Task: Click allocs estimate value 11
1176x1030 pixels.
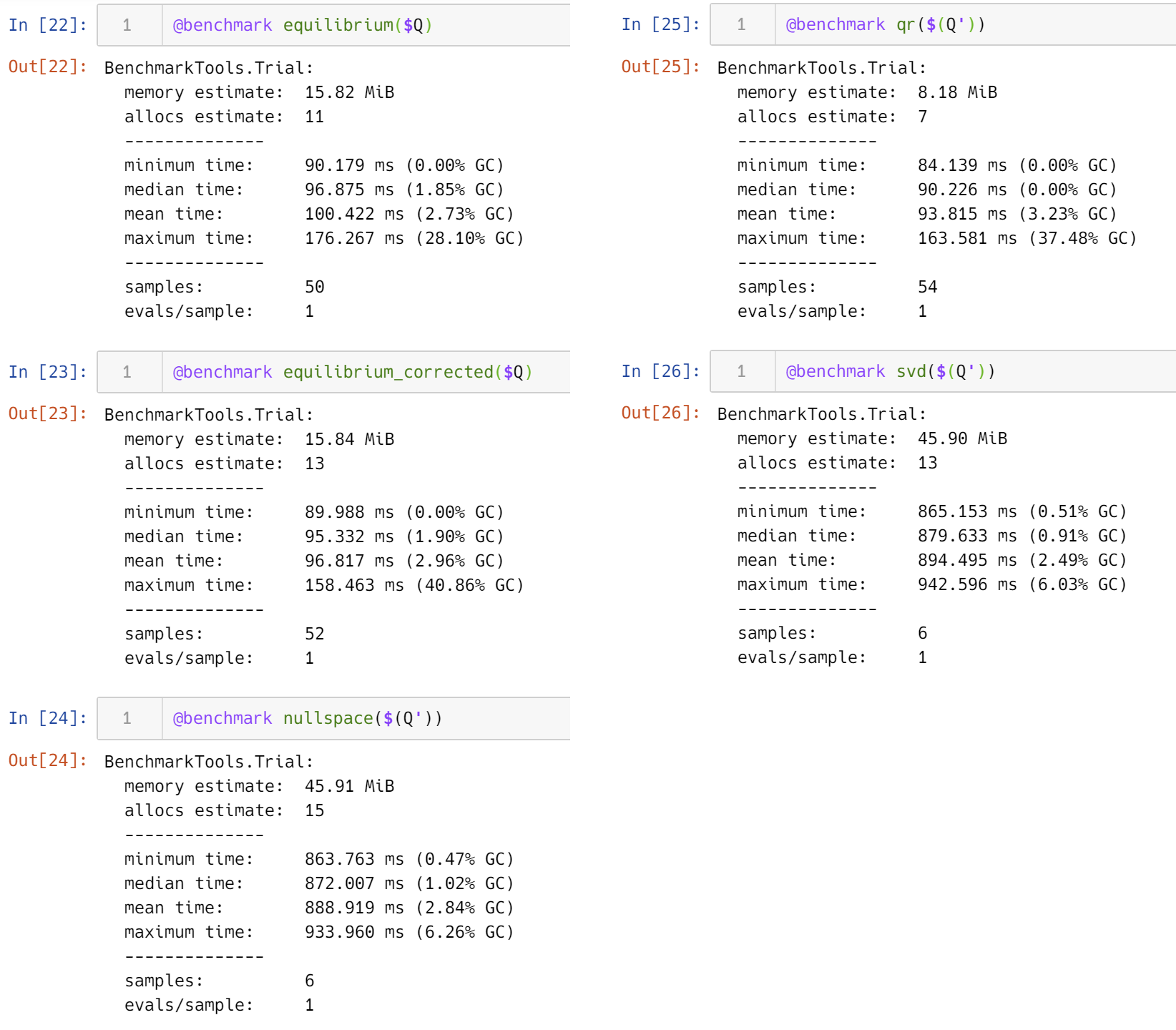Action: (315, 117)
